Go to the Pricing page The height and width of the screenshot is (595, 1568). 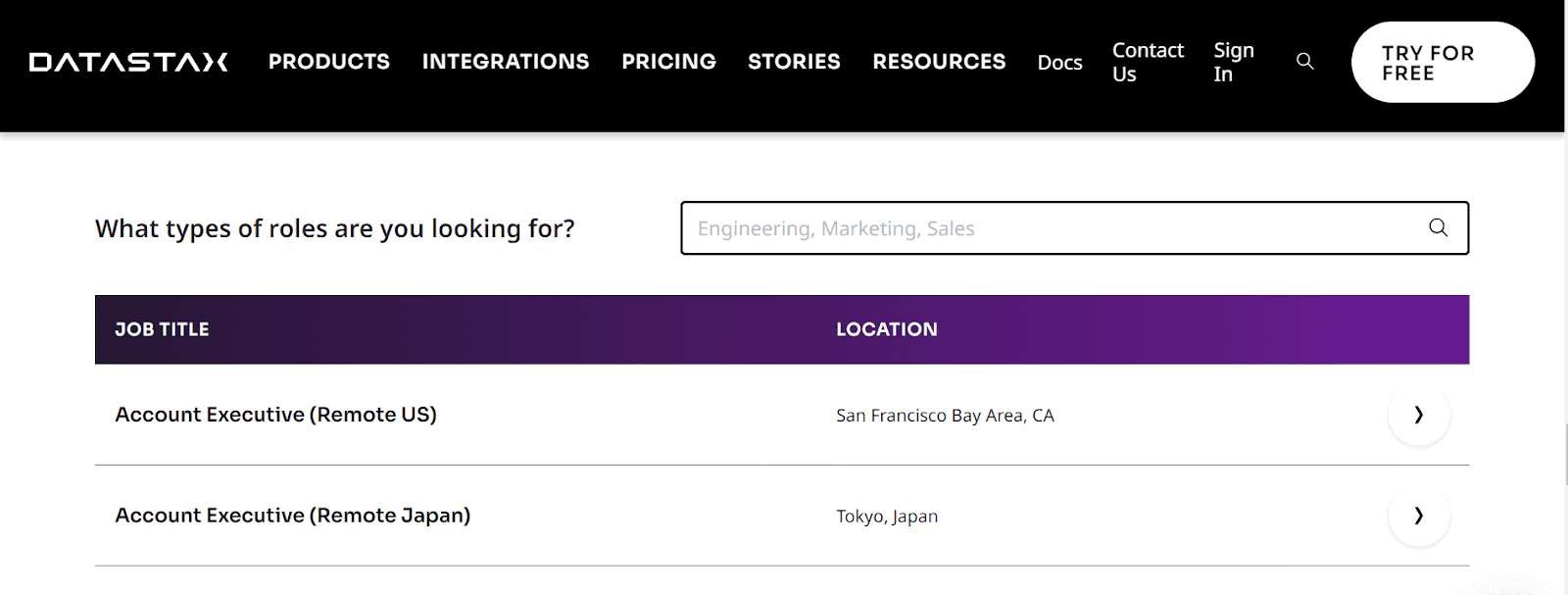(668, 62)
